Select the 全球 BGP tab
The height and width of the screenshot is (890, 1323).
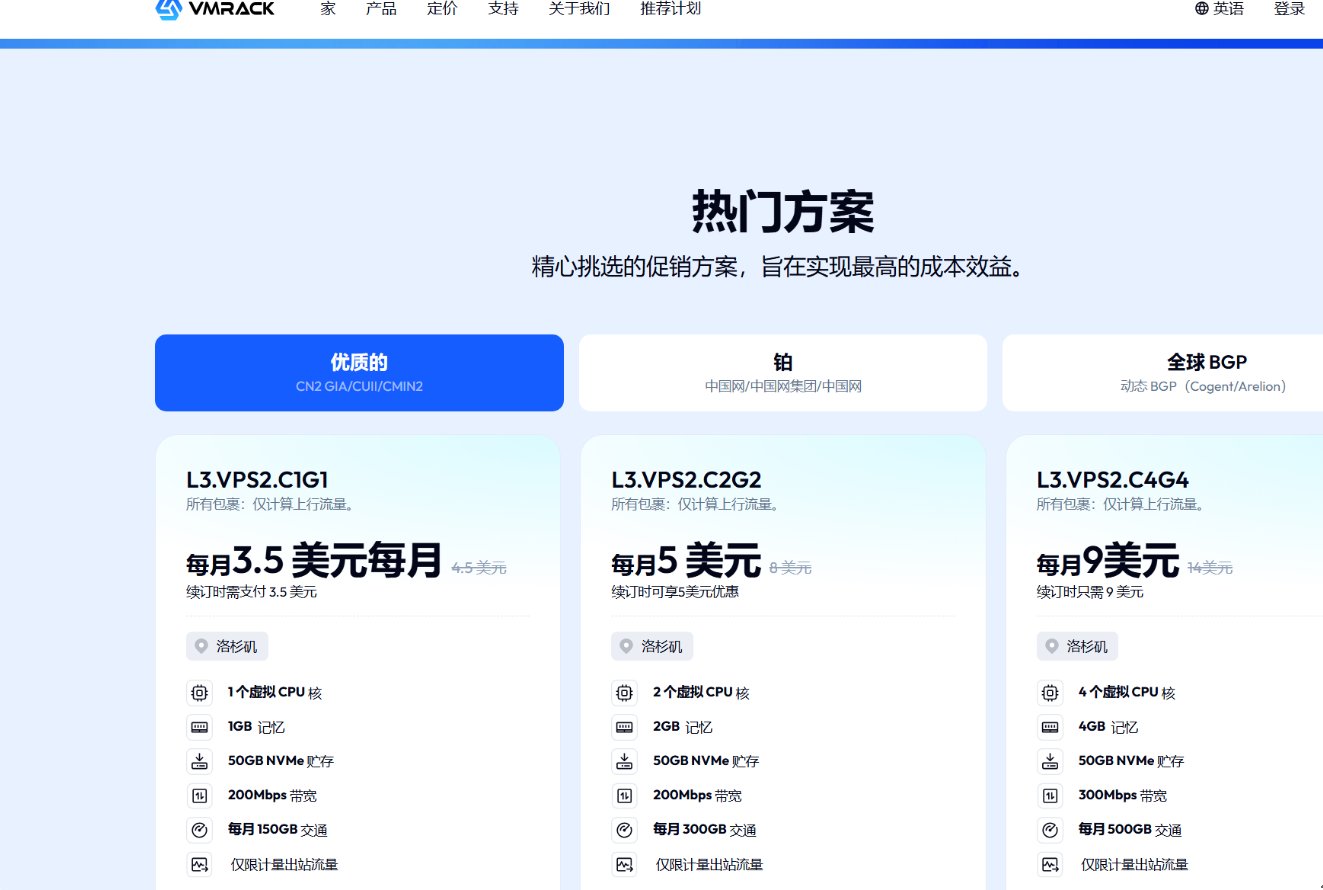[x=1206, y=372]
